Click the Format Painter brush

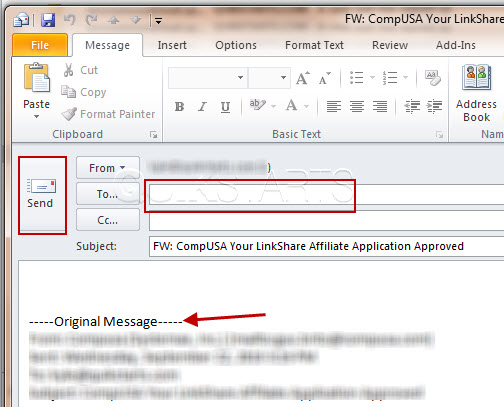click(69, 114)
